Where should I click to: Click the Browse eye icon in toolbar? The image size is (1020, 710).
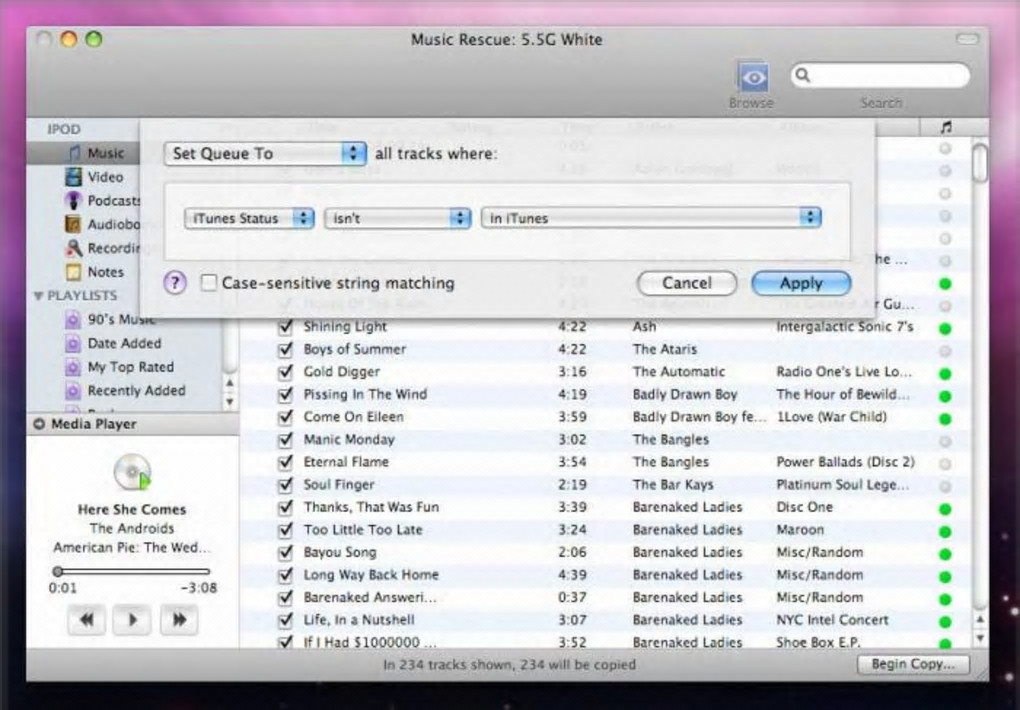click(753, 77)
